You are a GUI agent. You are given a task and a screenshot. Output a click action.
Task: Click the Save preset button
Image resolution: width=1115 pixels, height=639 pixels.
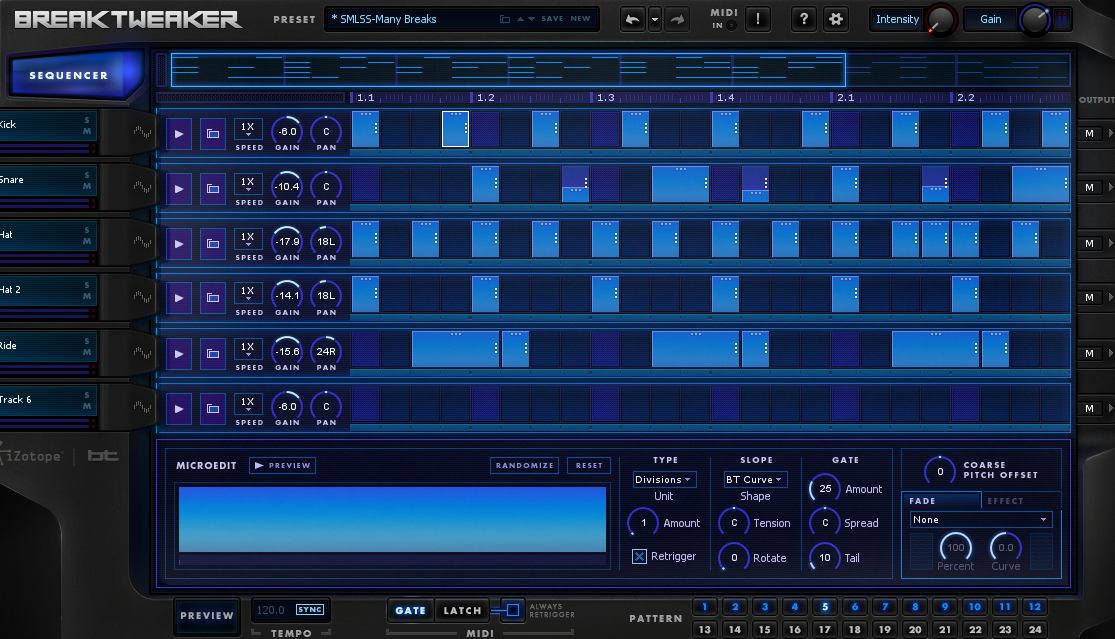(x=552, y=19)
